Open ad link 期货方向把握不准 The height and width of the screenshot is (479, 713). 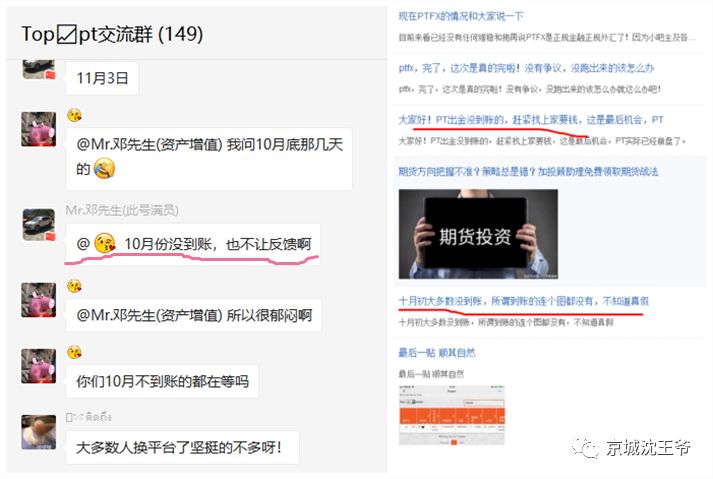tap(528, 171)
